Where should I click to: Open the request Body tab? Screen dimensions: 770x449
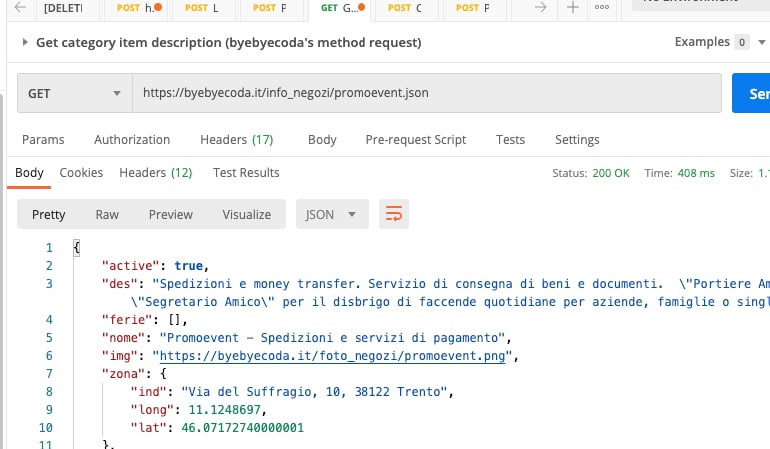[x=322, y=140]
